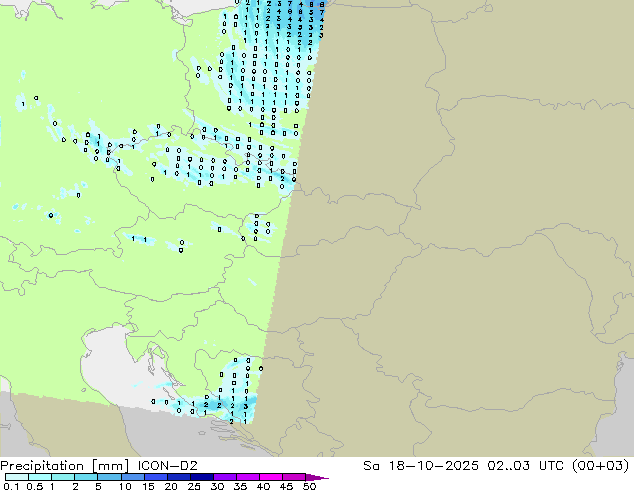
Task: Click the legend scale value '50'
Action: click(309, 486)
